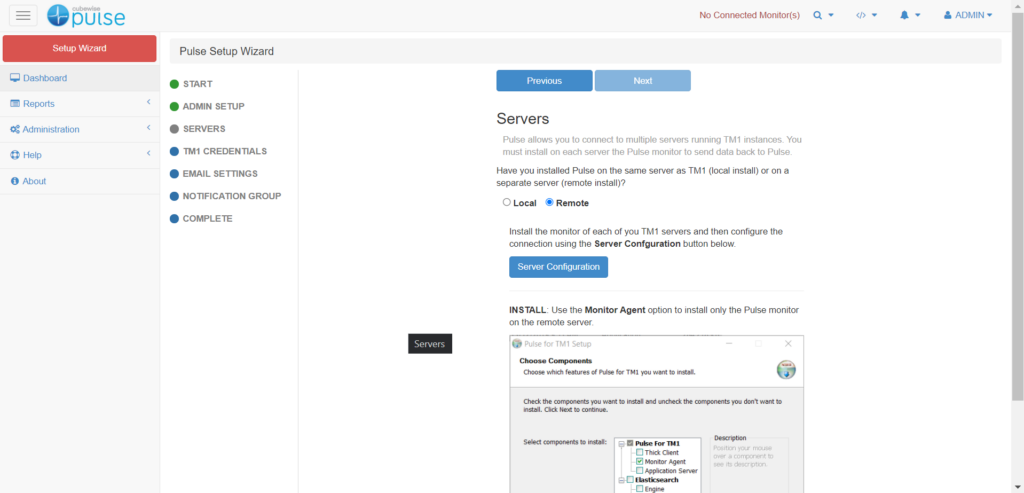Jump to the NOTIFICATION GROUP step
Image resolution: width=1024 pixels, height=493 pixels.
[231, 196]
